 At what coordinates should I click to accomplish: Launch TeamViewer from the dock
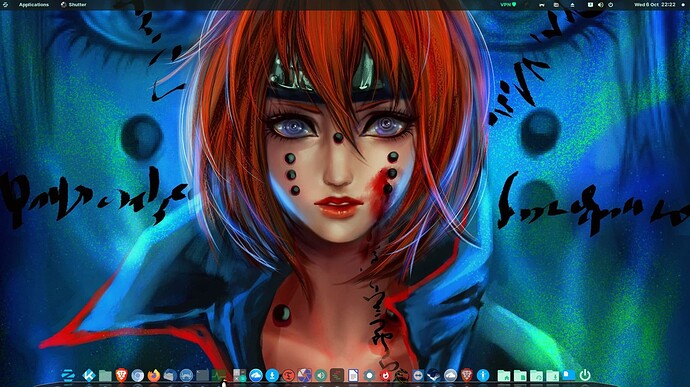(x=418, y=375)
